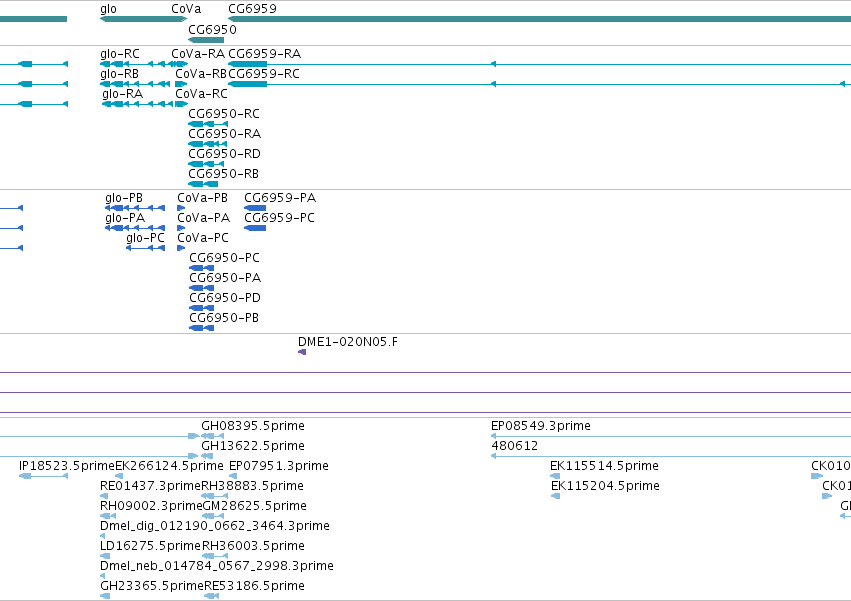Screen dimensions: 851x601
Task: Select the CG6959-RA thick exon block
Action: click(x=247, y=64)
